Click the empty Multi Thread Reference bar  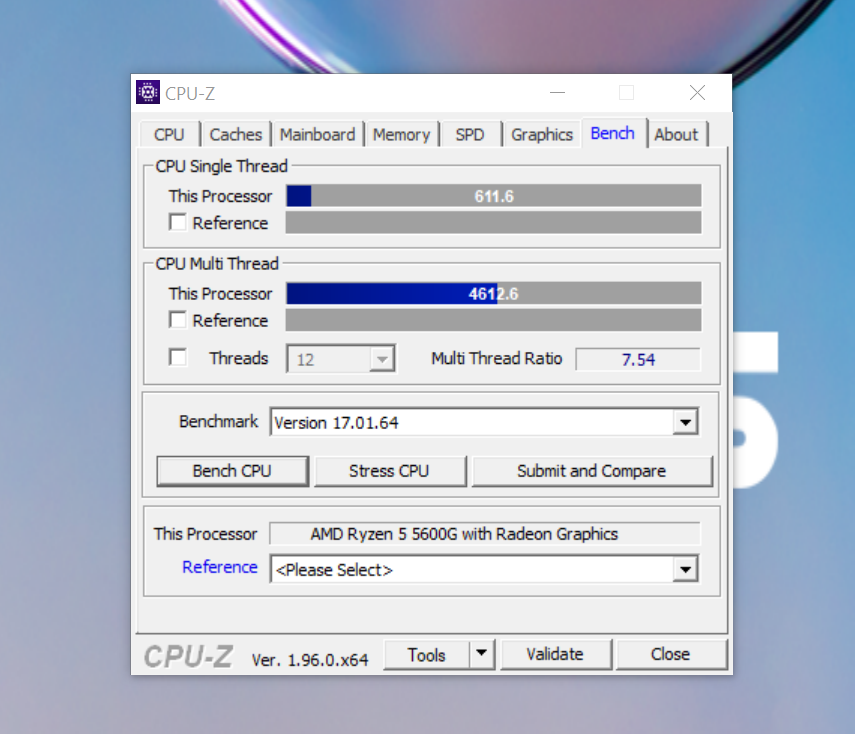pos(494,320)
